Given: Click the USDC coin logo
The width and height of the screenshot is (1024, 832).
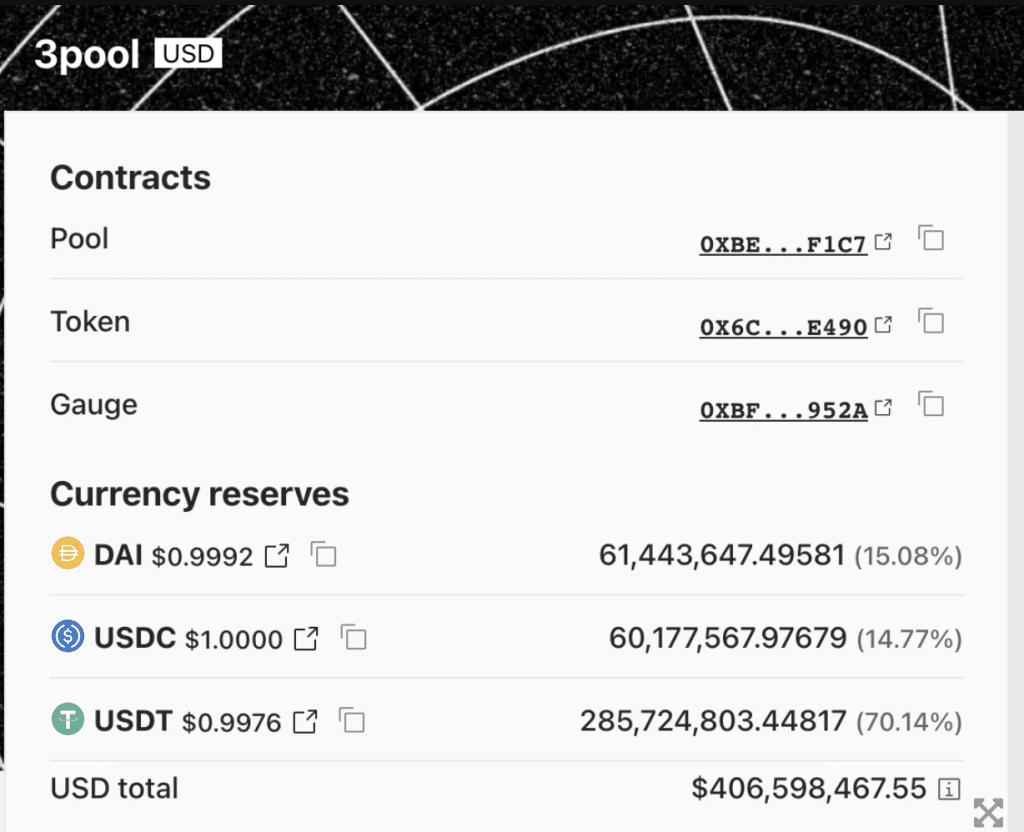Looking at the screenshot, I should (x=68, y=635).
